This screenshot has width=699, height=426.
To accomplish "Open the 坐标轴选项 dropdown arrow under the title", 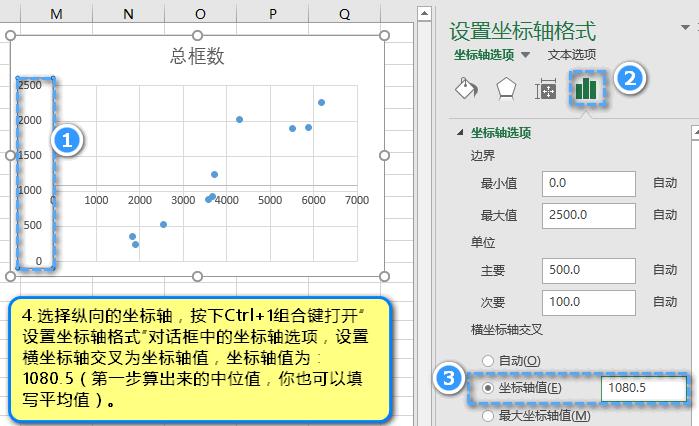I will pyautogui.click(x=526, y=55).
